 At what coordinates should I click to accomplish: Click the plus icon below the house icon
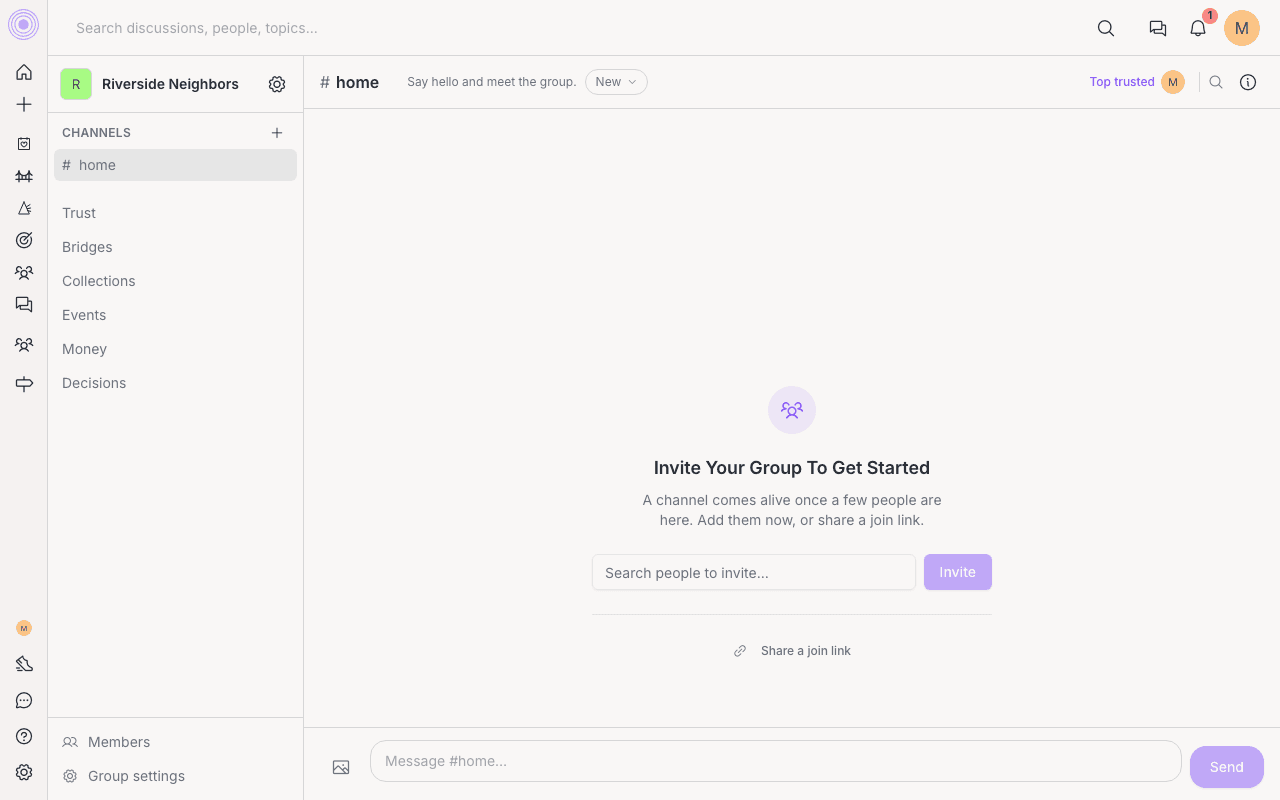(x=24, y=104)
